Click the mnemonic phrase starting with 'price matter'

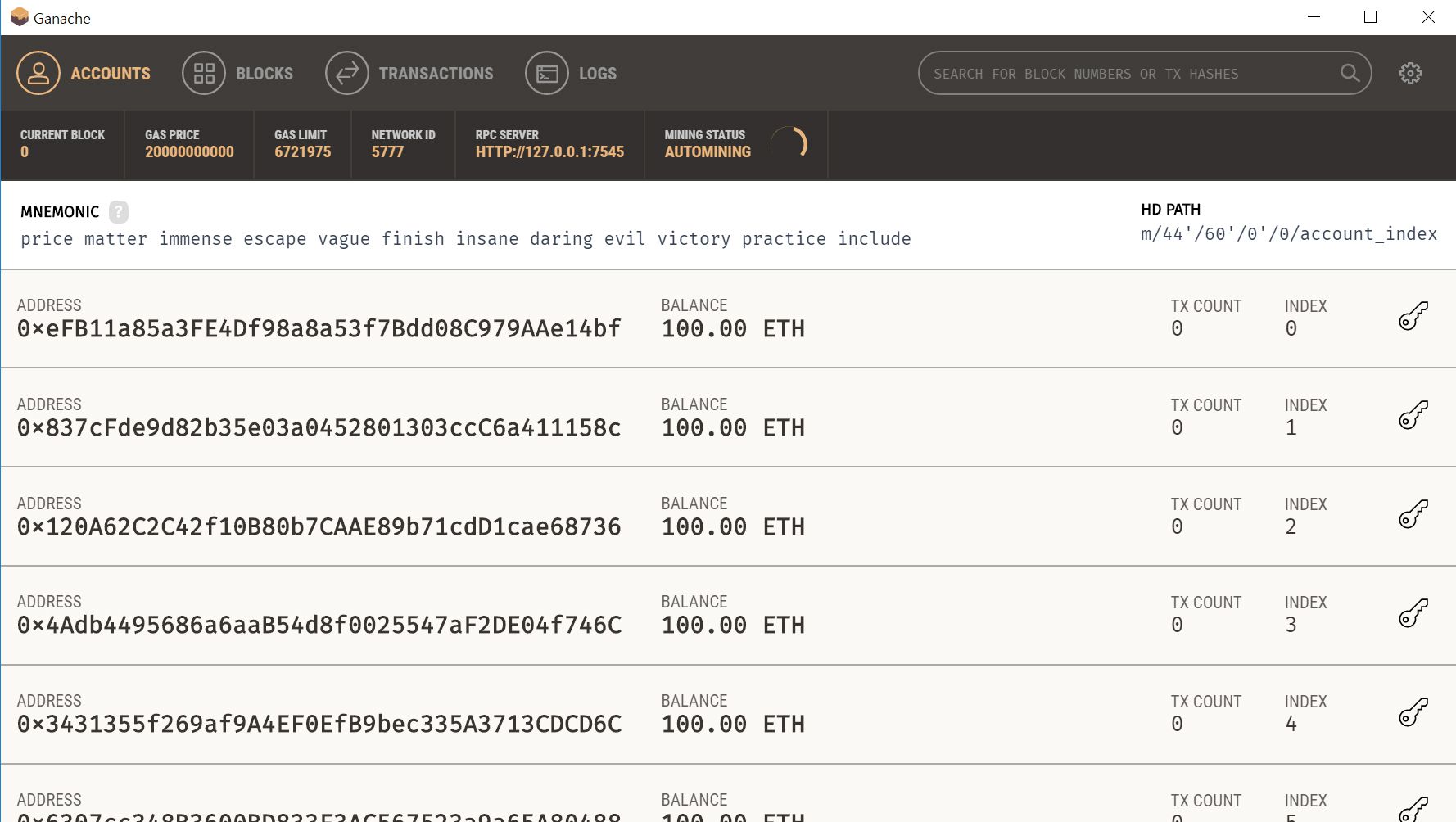point(466,239)
